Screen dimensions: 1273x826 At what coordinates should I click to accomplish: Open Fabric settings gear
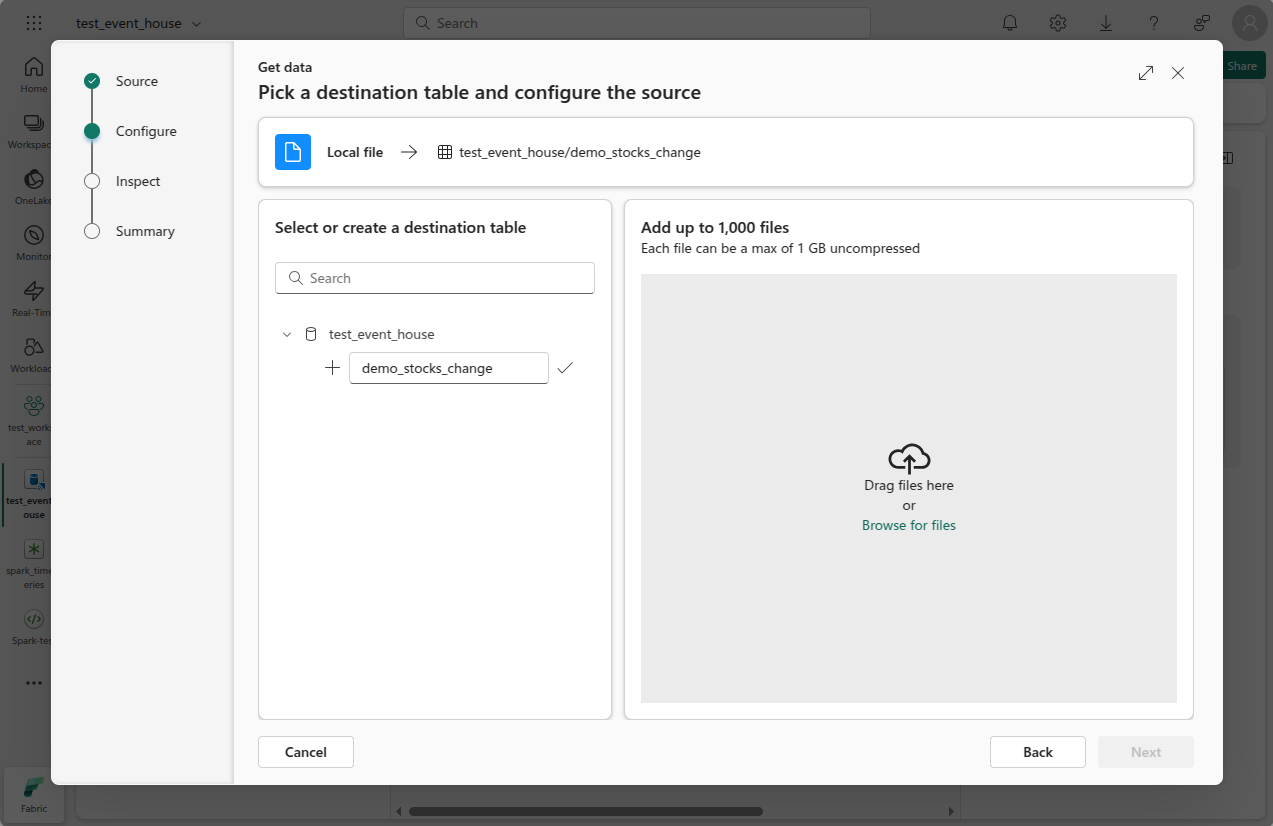1057,22
